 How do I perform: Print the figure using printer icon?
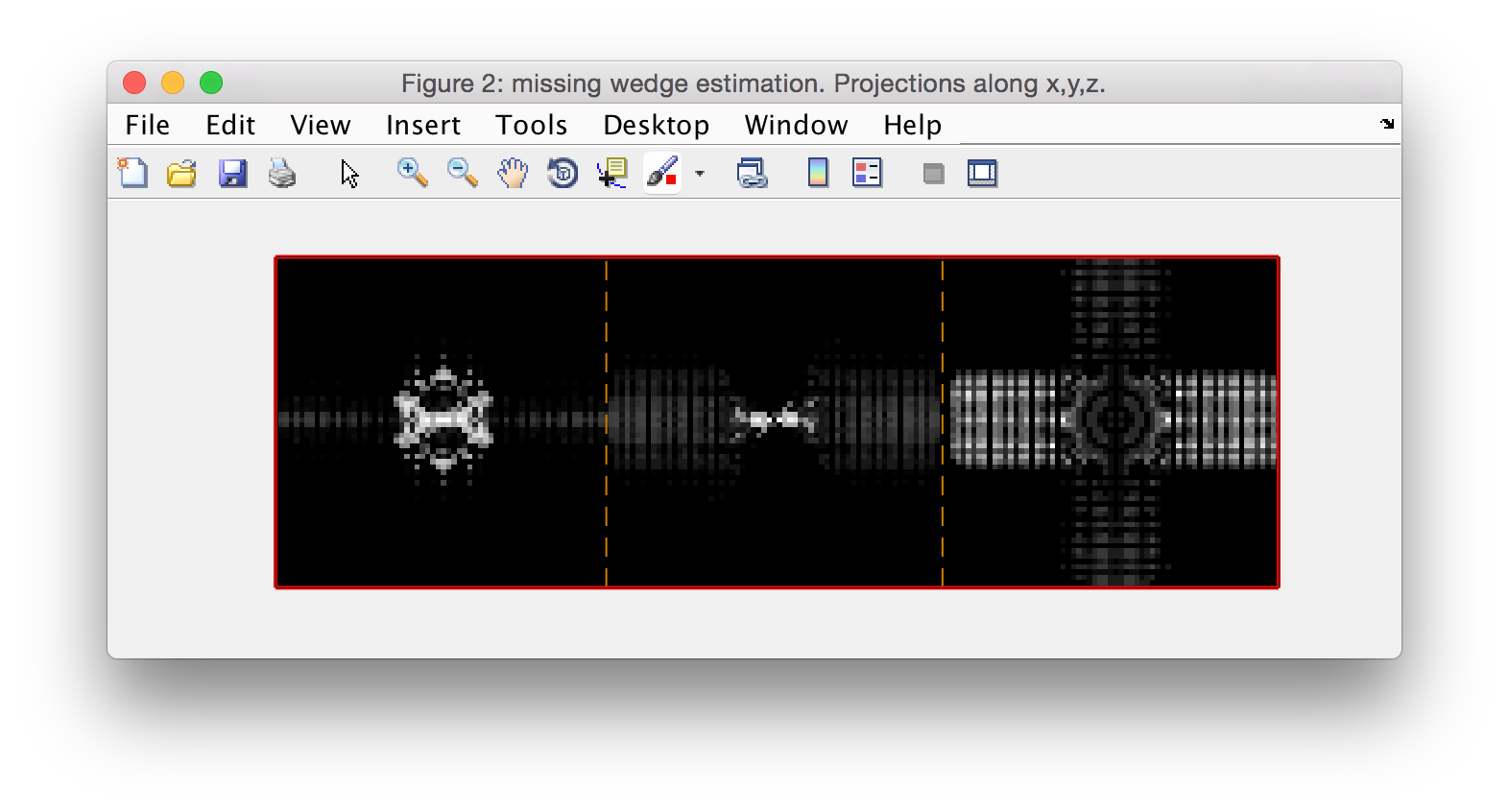click(x=282, y=174)
